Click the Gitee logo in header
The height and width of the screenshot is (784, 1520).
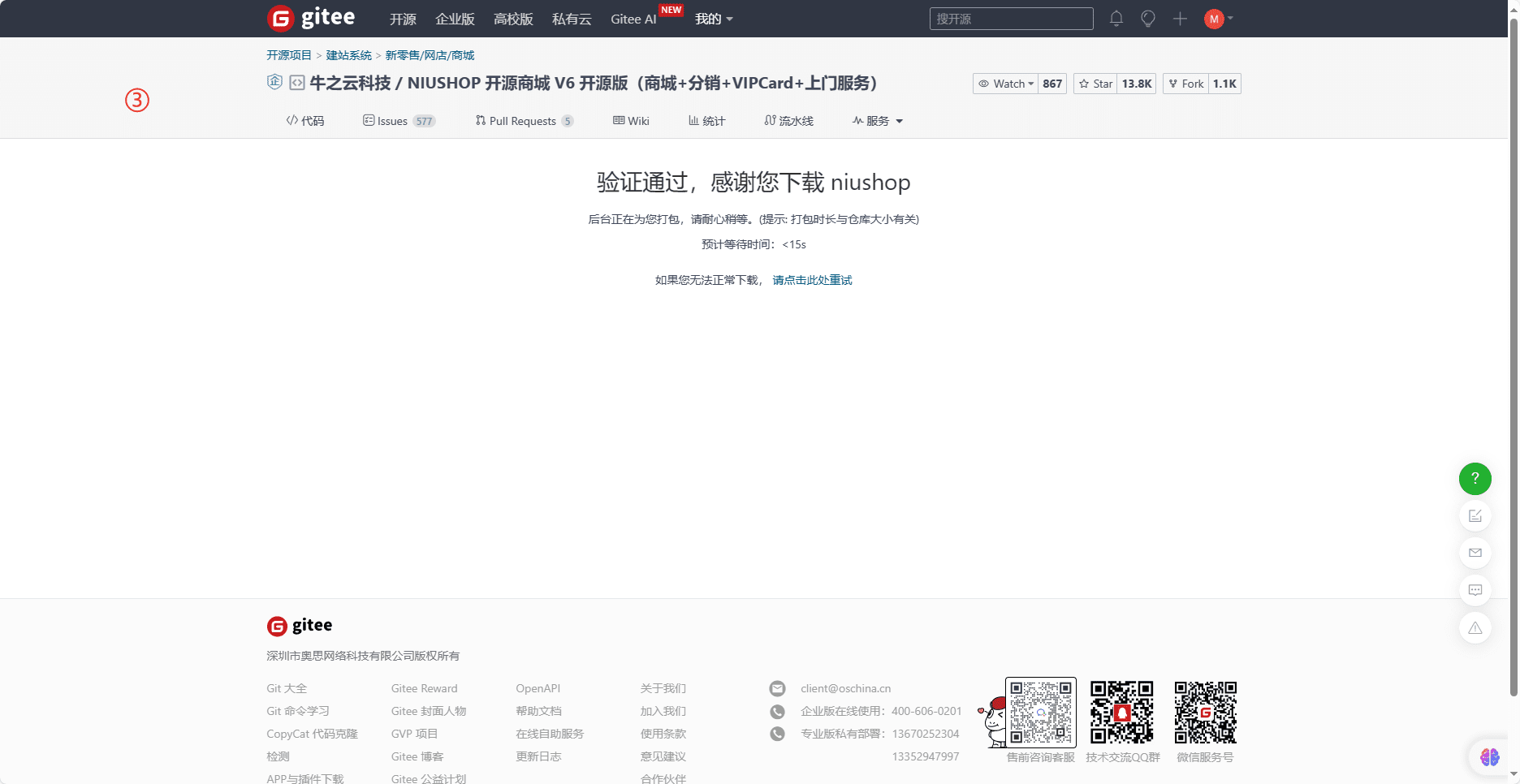[311, 18]
